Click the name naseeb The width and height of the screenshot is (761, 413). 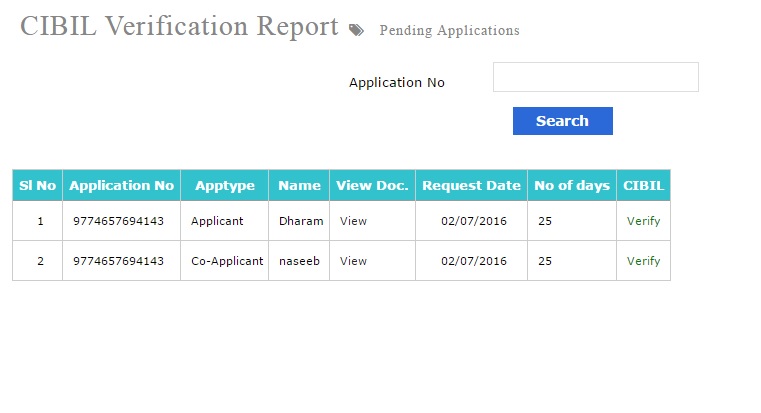pyautogui.click(x=299, y=261)
